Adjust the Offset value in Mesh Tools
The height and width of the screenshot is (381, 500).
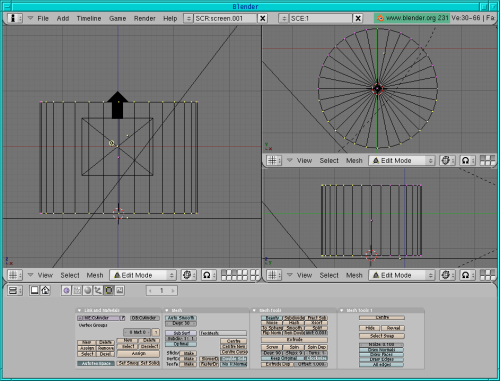(311, 365)
